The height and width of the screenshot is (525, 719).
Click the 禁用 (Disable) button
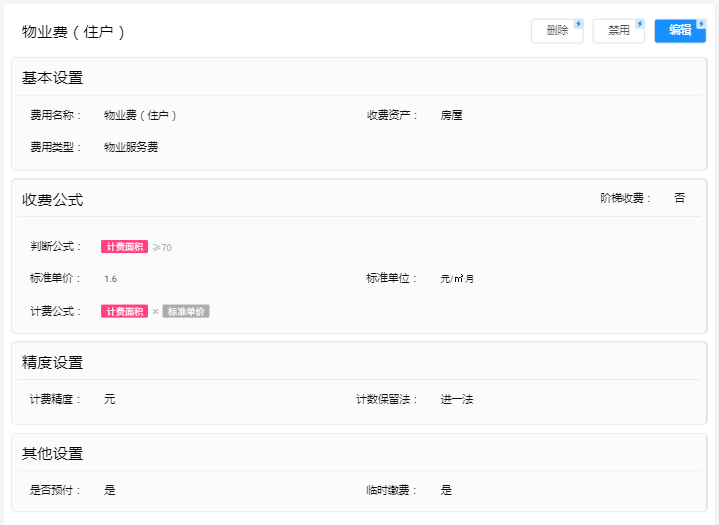click(x=618, y=31)
